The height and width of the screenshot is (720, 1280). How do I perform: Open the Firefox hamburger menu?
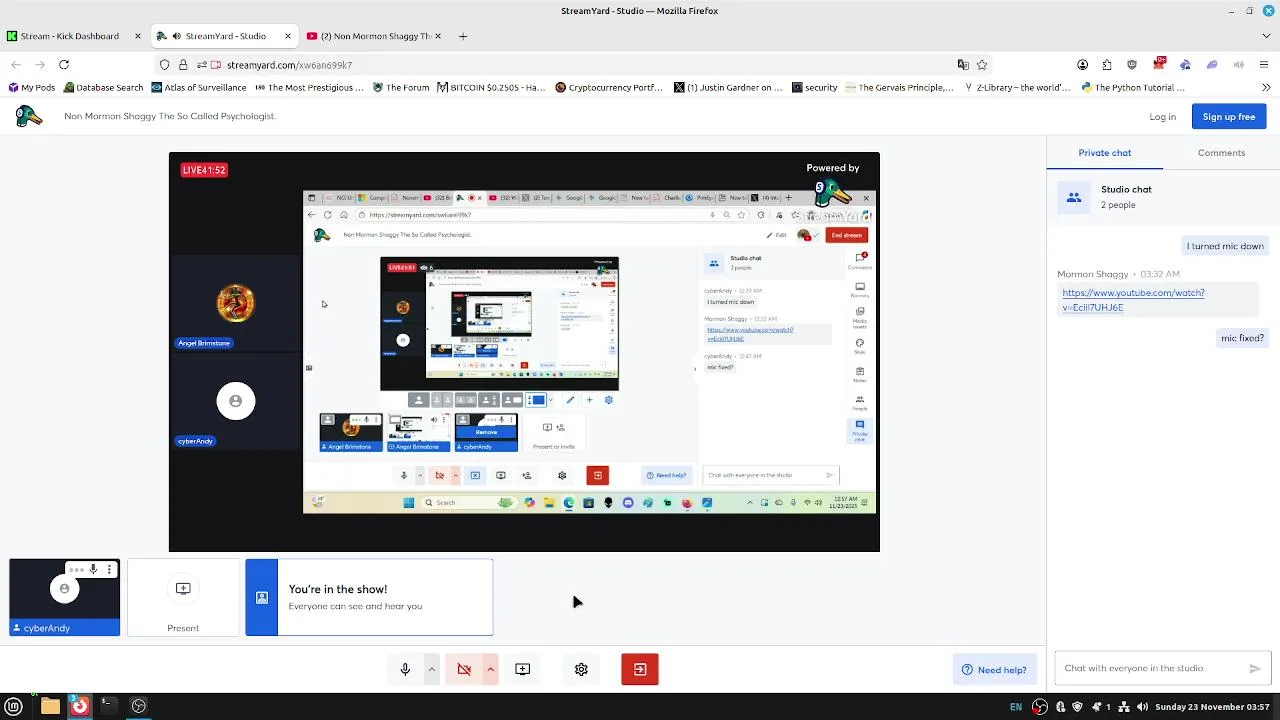pyautogui.click(x=1265, y=65)
